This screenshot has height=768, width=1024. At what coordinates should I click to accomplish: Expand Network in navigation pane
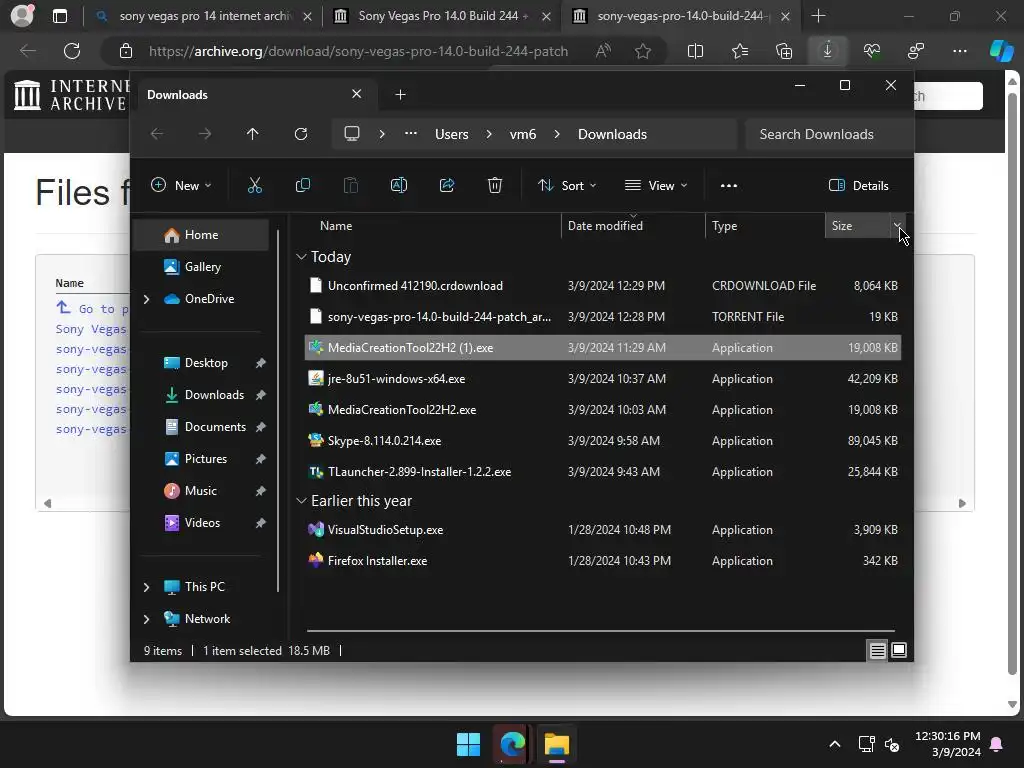(x=146, y=619)
